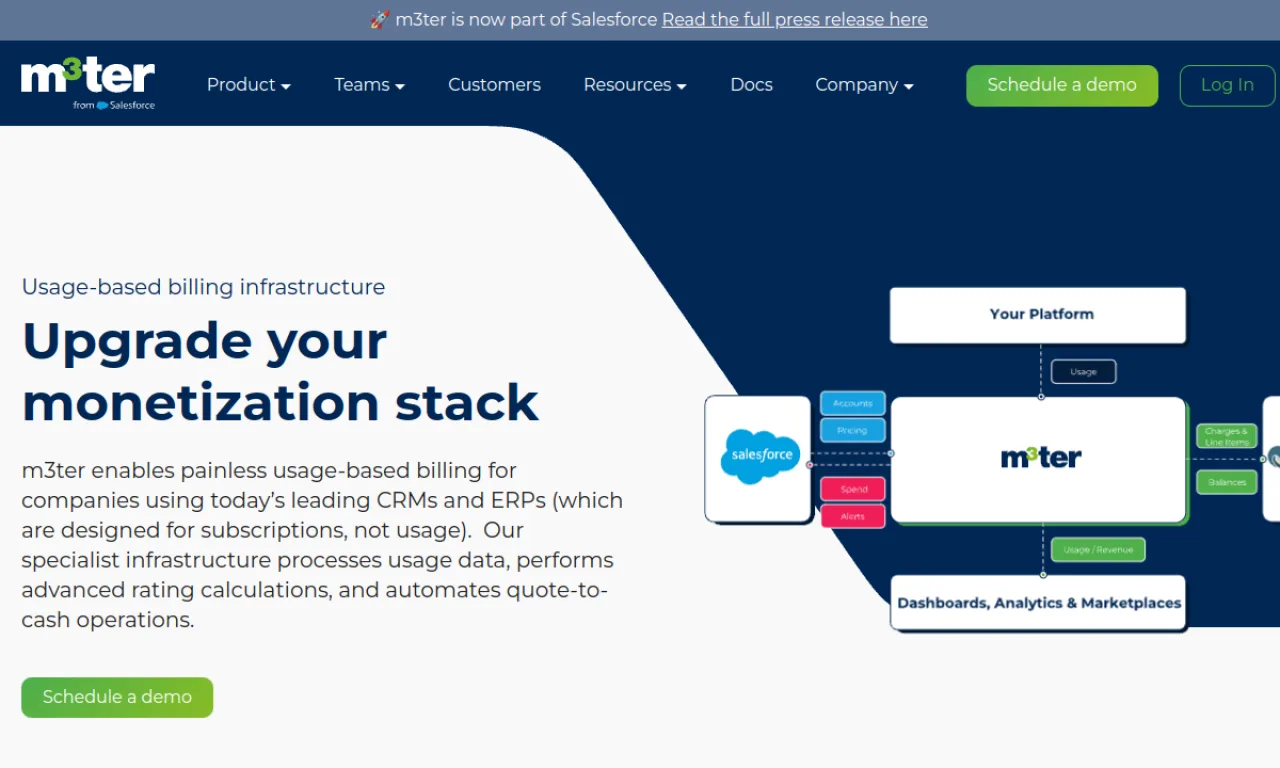Open the Product dropdown menu
1280x768 pixels.
[248, 85]
